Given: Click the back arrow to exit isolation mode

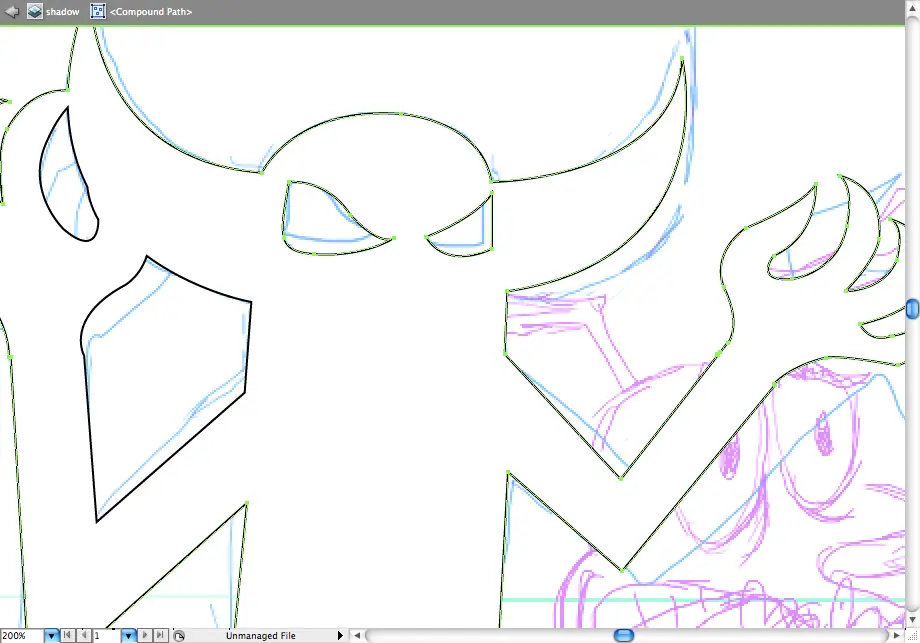Looking at the screenshot, I should [12, 11].
